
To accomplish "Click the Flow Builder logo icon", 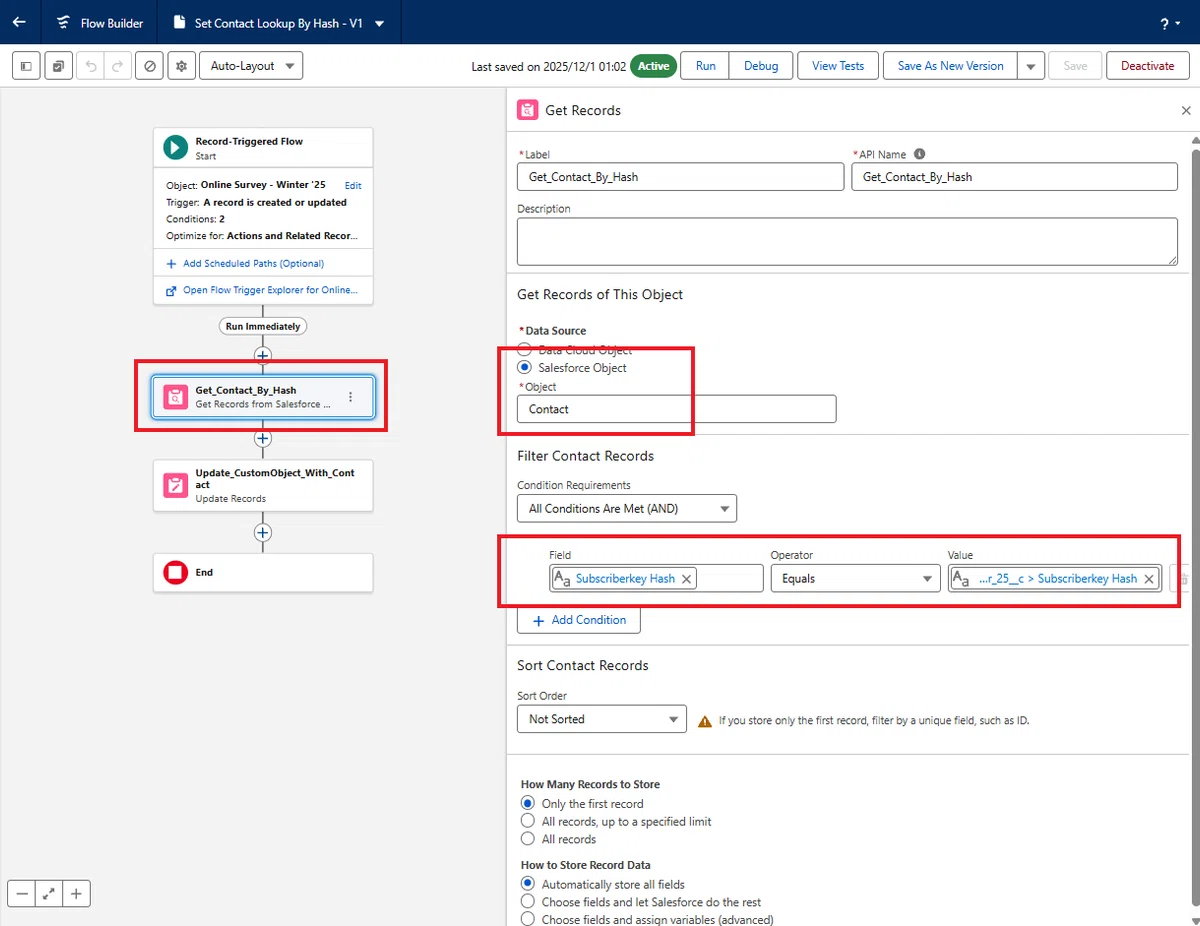I will click(x=64, y=23).
